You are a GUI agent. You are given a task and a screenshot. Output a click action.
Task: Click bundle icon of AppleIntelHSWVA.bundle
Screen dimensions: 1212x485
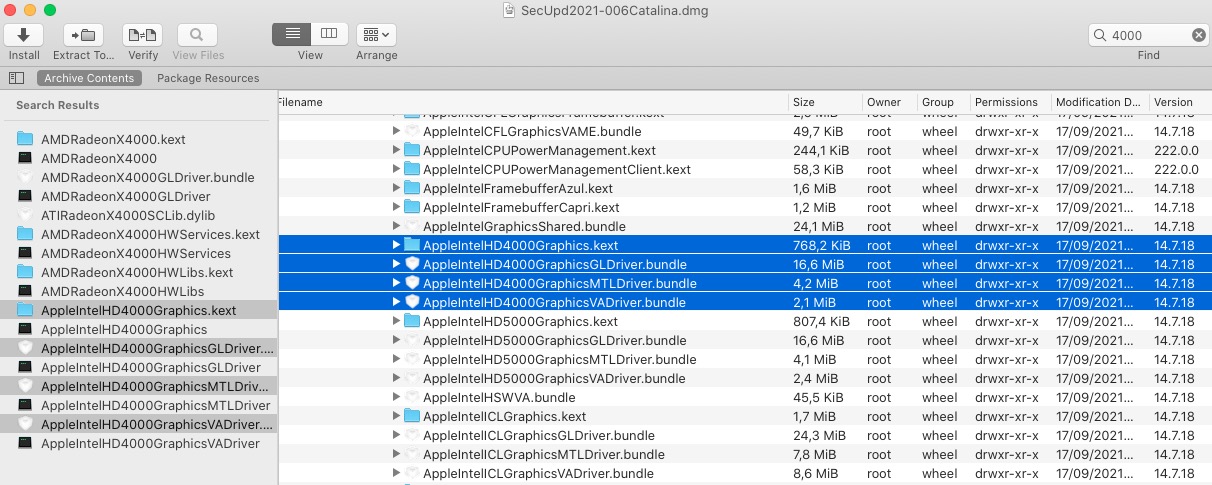click(412, 397)
